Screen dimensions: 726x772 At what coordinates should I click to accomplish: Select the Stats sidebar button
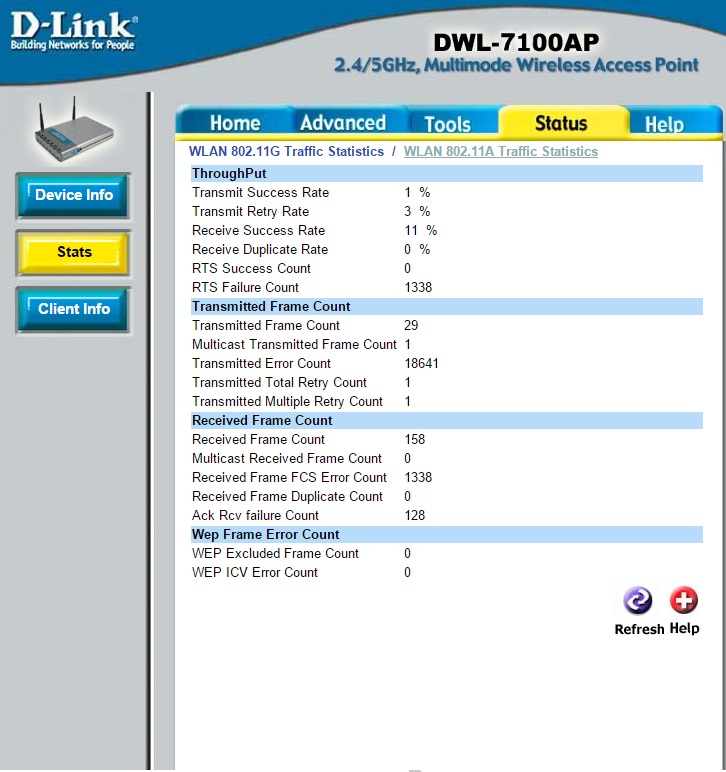coord(73,252)
